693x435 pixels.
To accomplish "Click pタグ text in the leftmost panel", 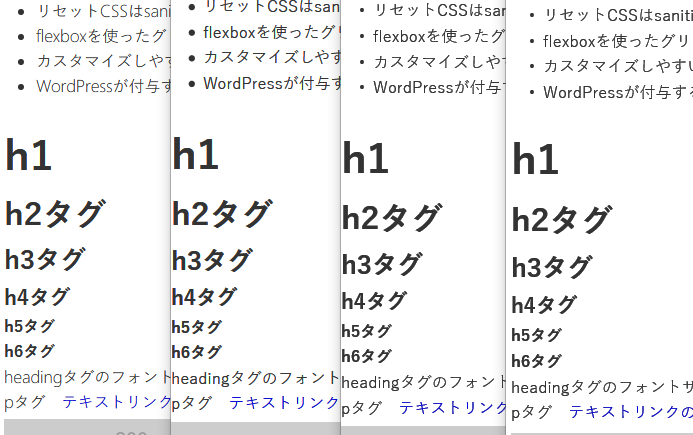I will [x=25, y=403].
